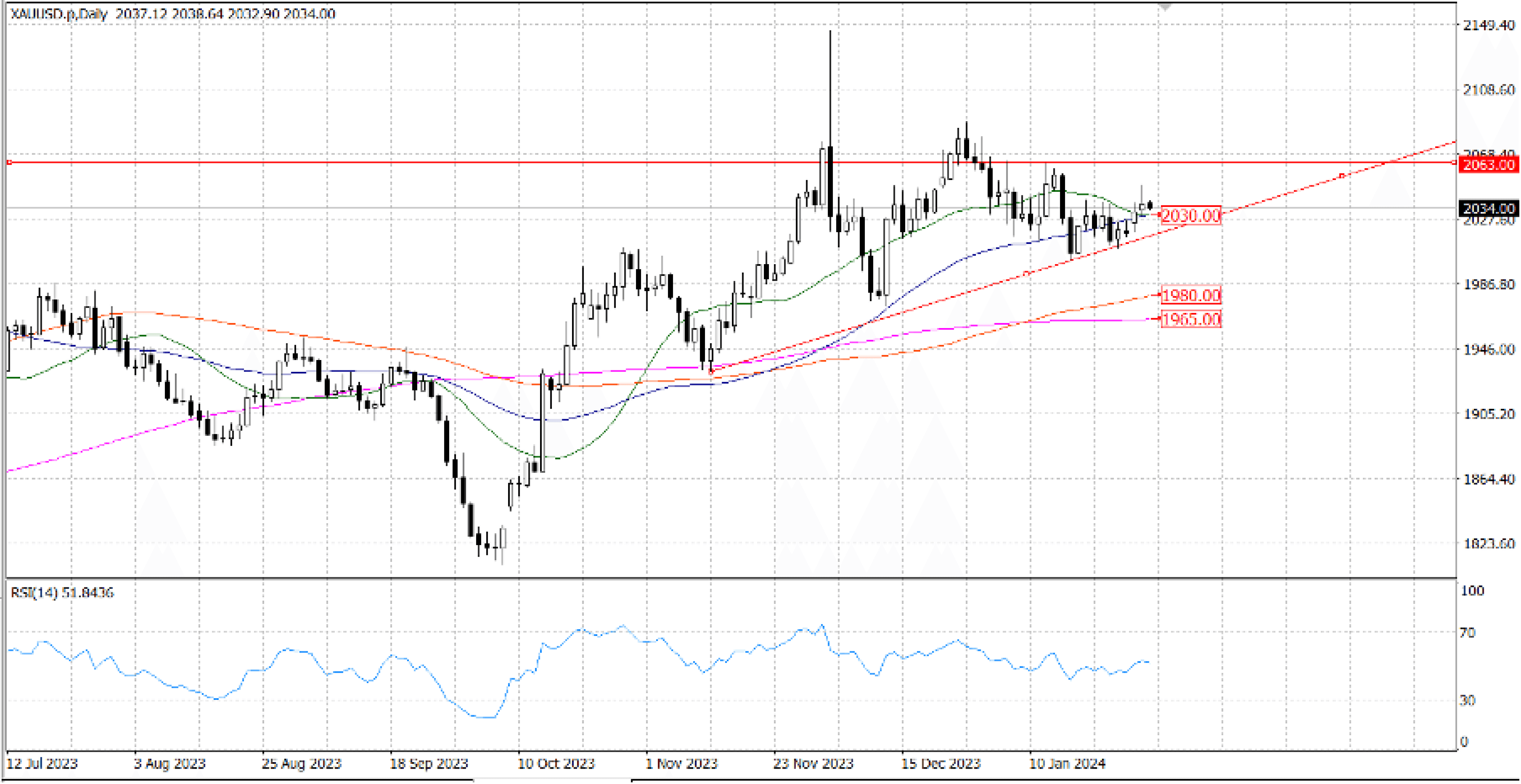
Task: Click the 2149.40 price axis label
Action: point(1488,25)
